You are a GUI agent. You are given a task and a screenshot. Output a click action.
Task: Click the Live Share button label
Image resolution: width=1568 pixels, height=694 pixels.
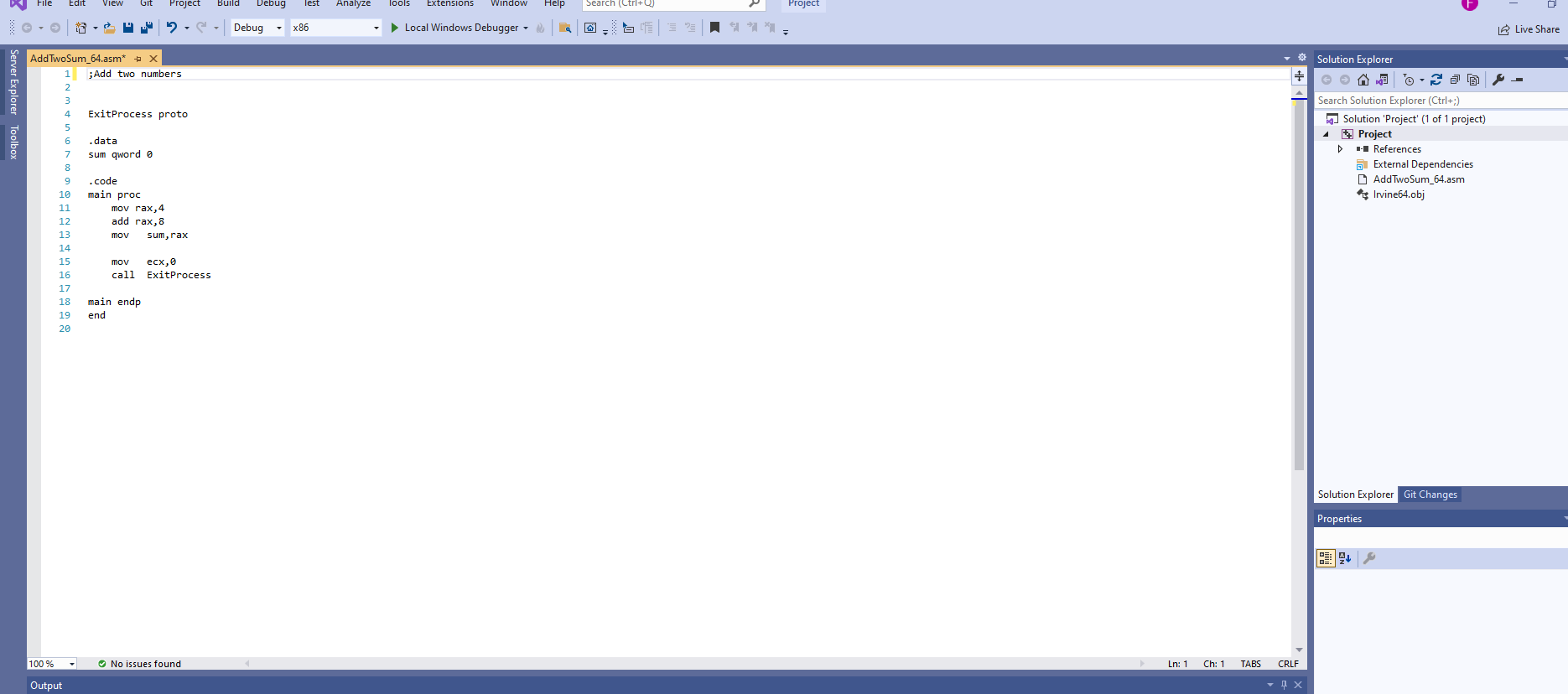click(1537, 29)
